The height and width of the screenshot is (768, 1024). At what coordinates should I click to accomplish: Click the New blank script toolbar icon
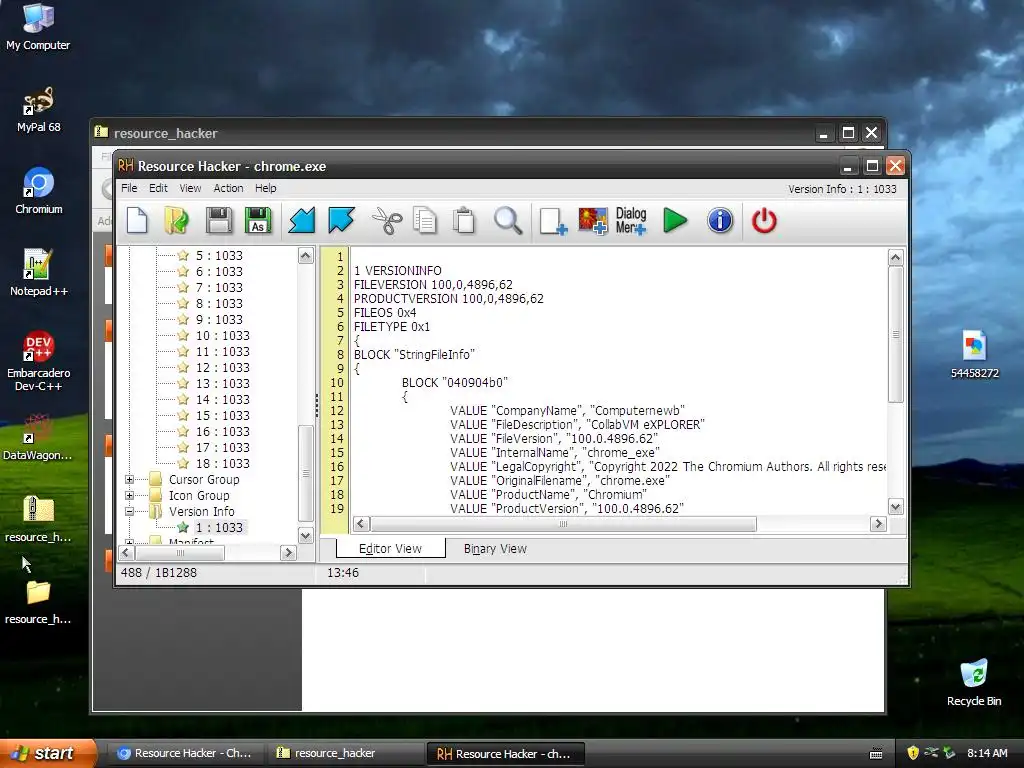137,220
